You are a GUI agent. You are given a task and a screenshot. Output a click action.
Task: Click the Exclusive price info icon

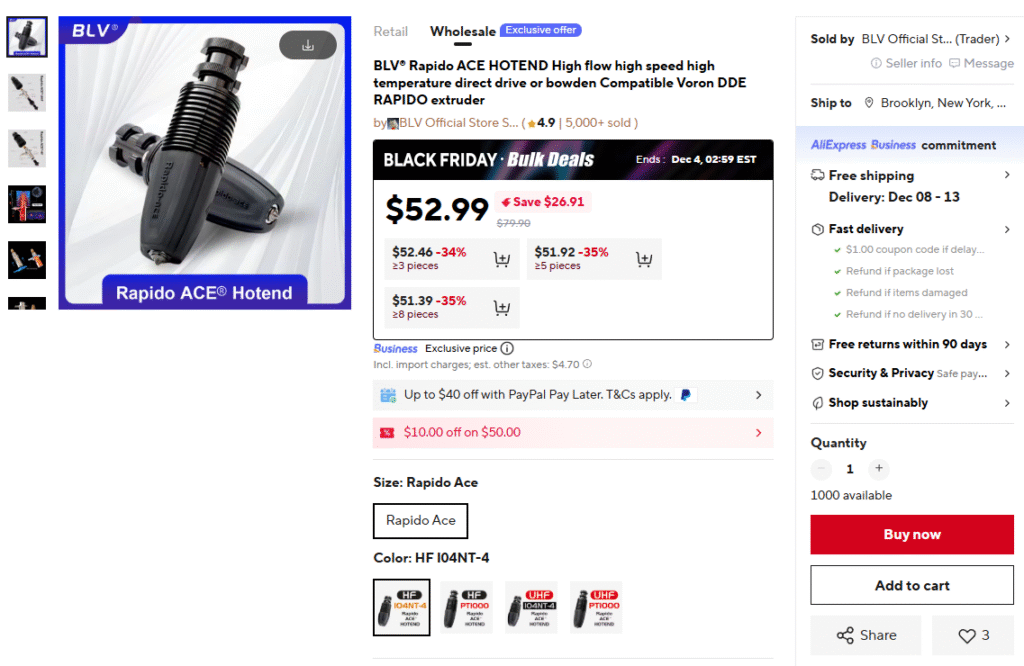click(507, 349)
